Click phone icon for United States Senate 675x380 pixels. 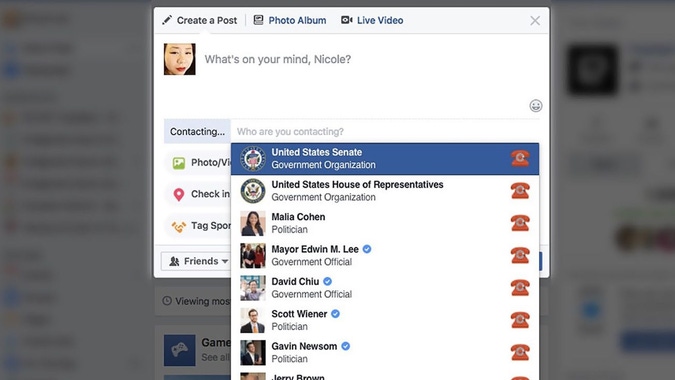pos(520,158)
